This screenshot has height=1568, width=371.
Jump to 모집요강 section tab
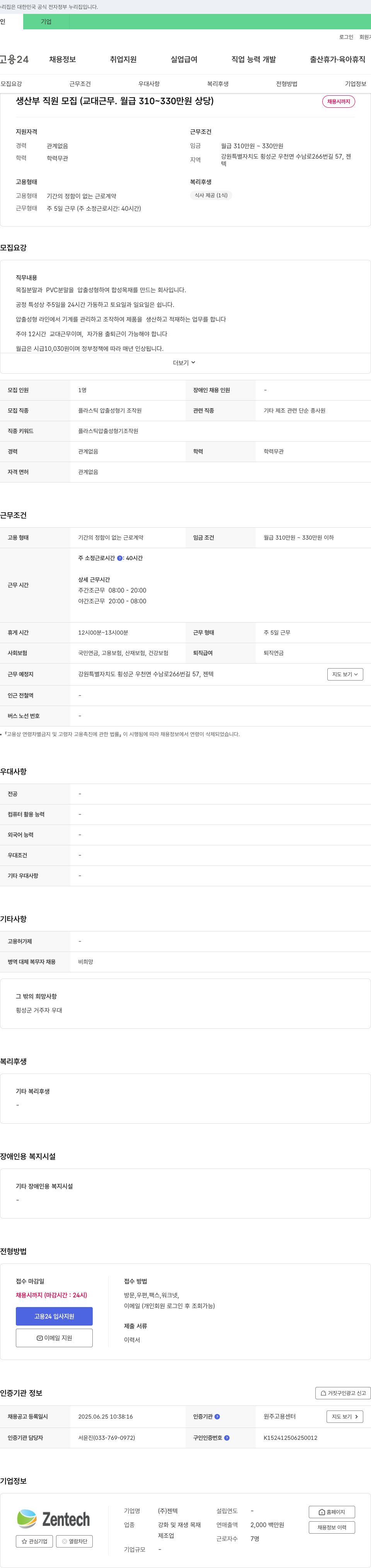pos(11,84)
